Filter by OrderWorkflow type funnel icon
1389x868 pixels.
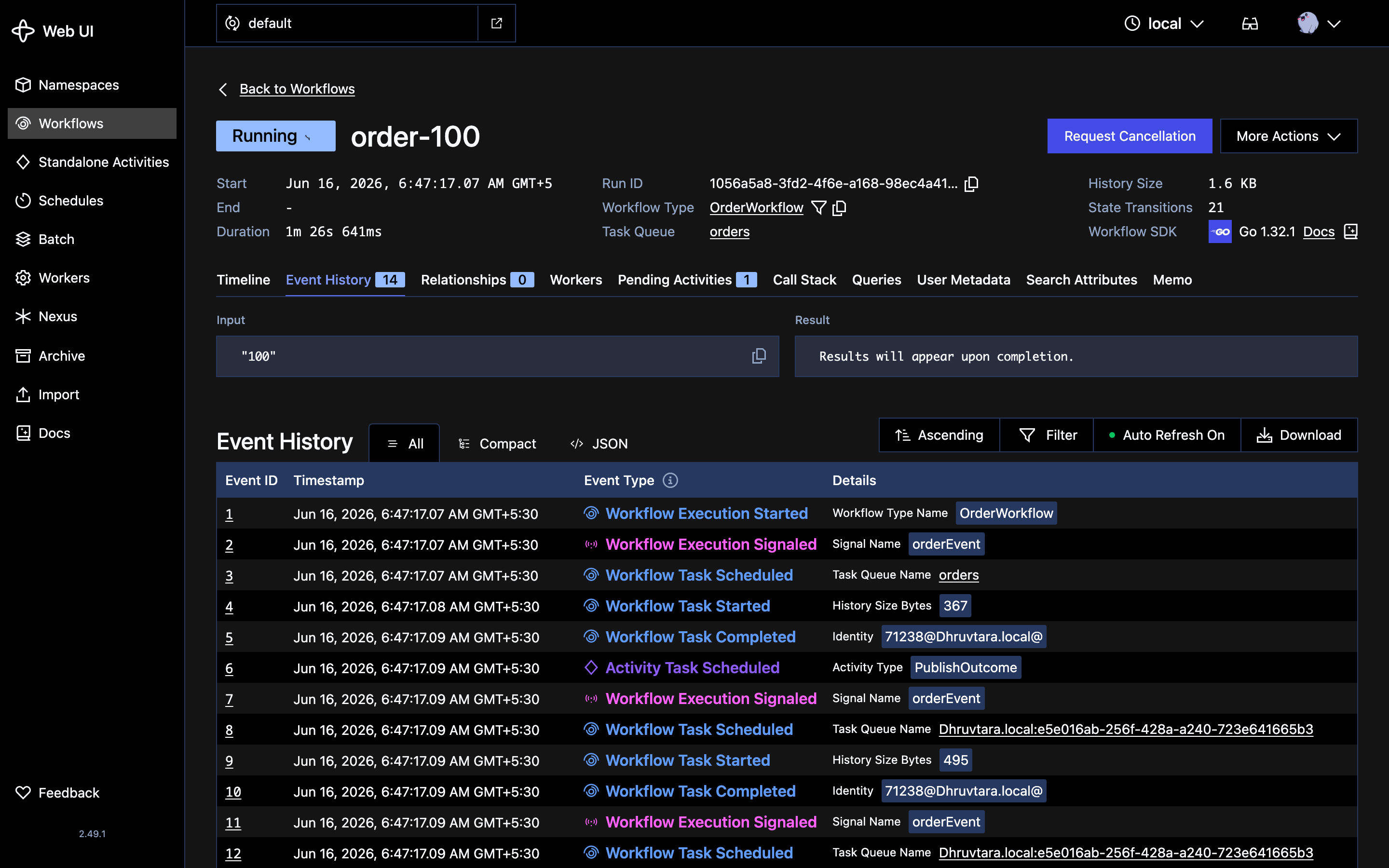[818, 208]
